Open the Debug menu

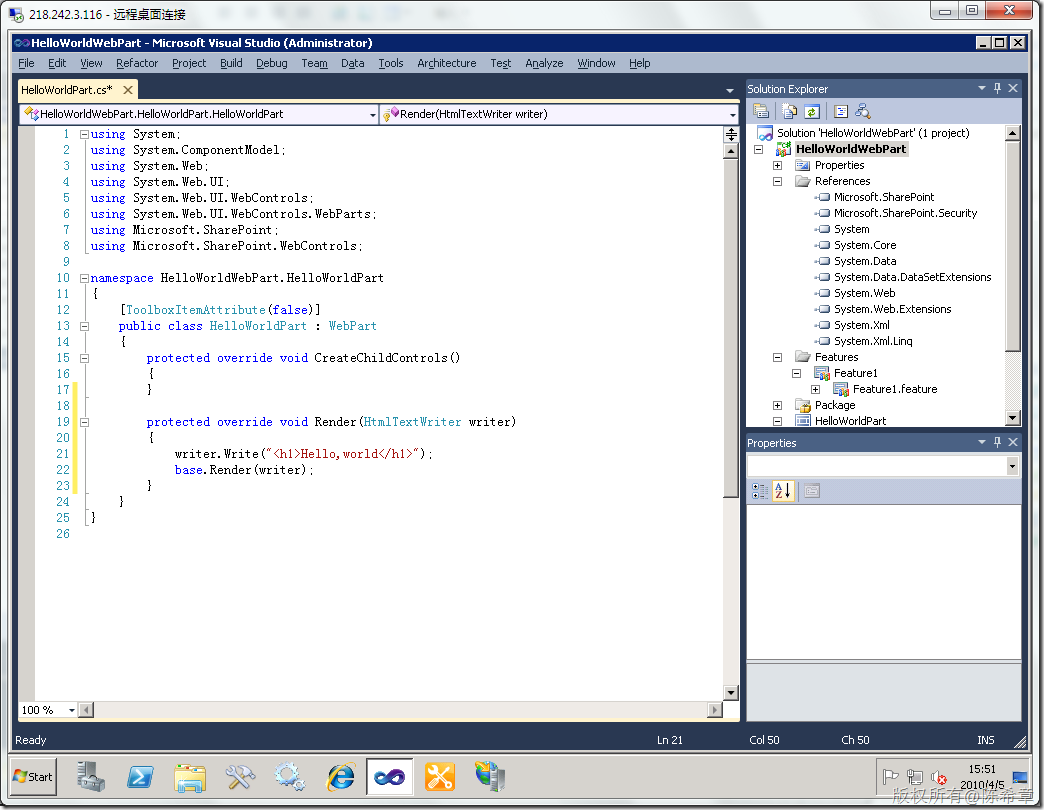(x=272, y=63)
